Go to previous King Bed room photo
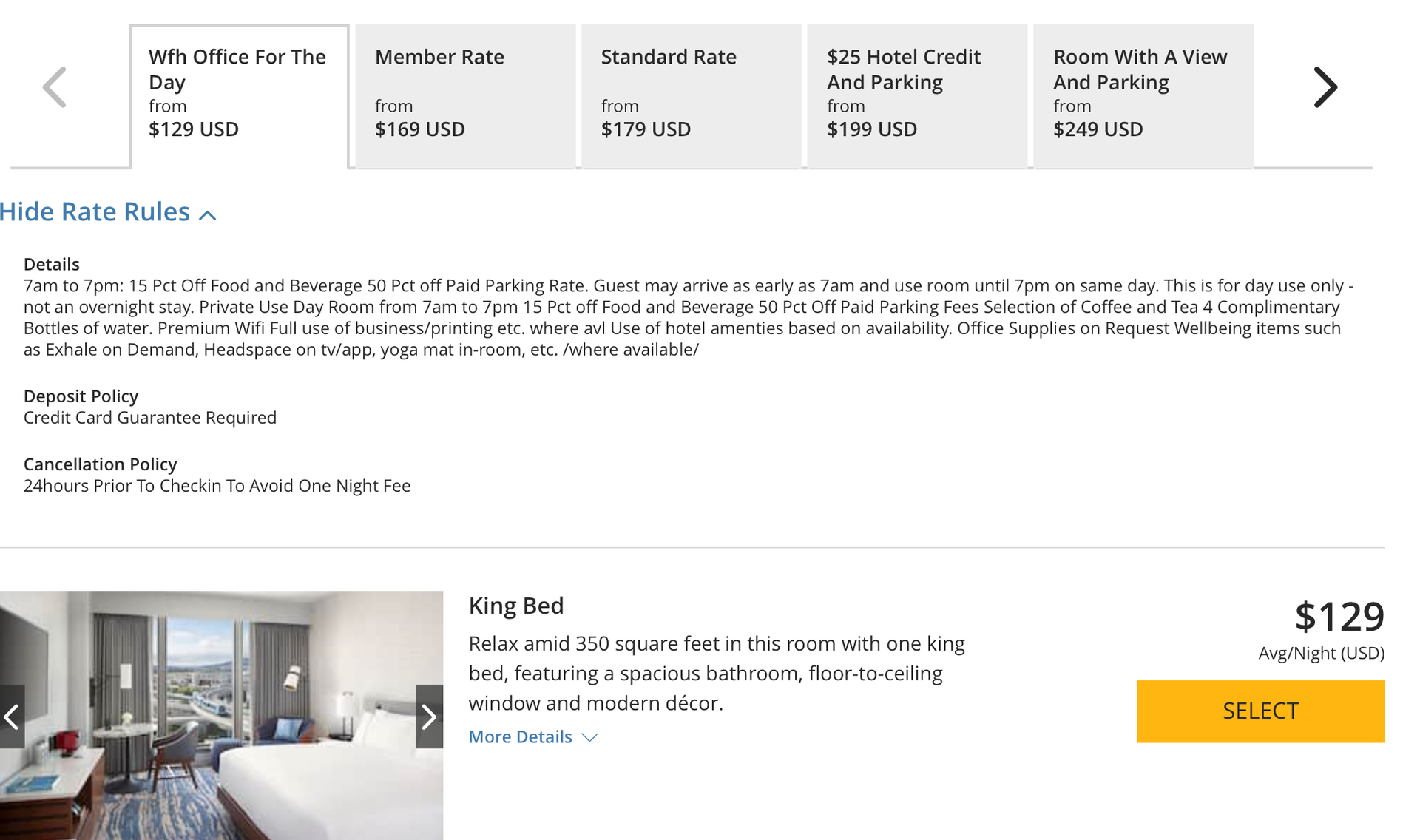The height and width of the screenshot is (840, 1420). (x=12, y=716)
